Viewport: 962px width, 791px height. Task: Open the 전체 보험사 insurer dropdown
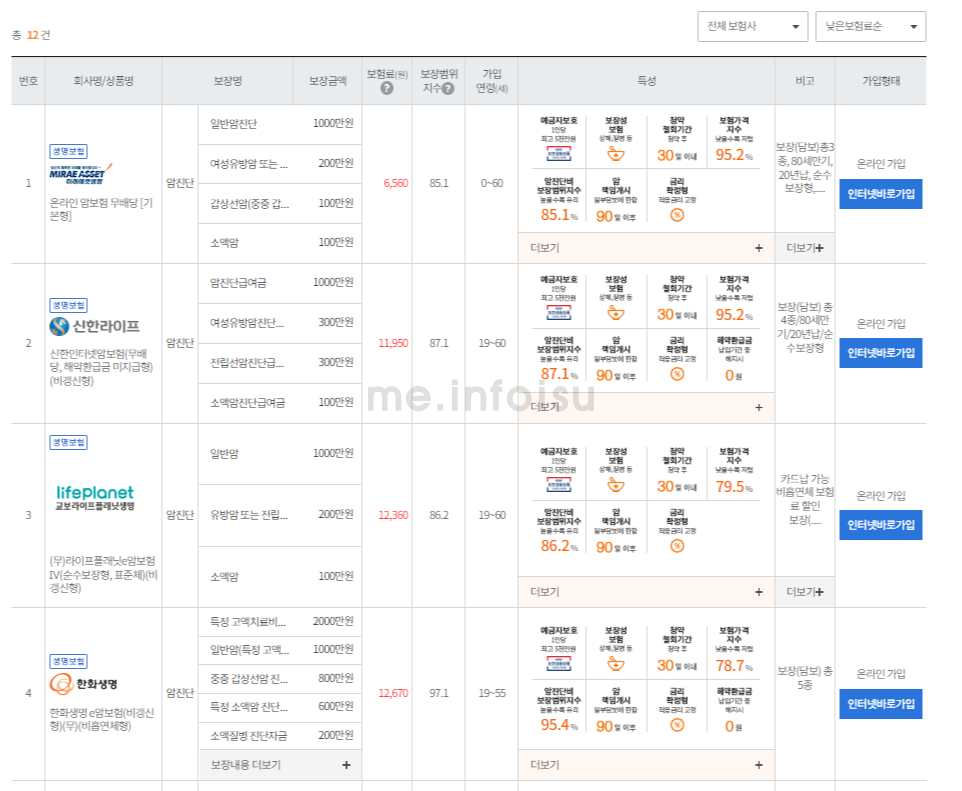752,26
